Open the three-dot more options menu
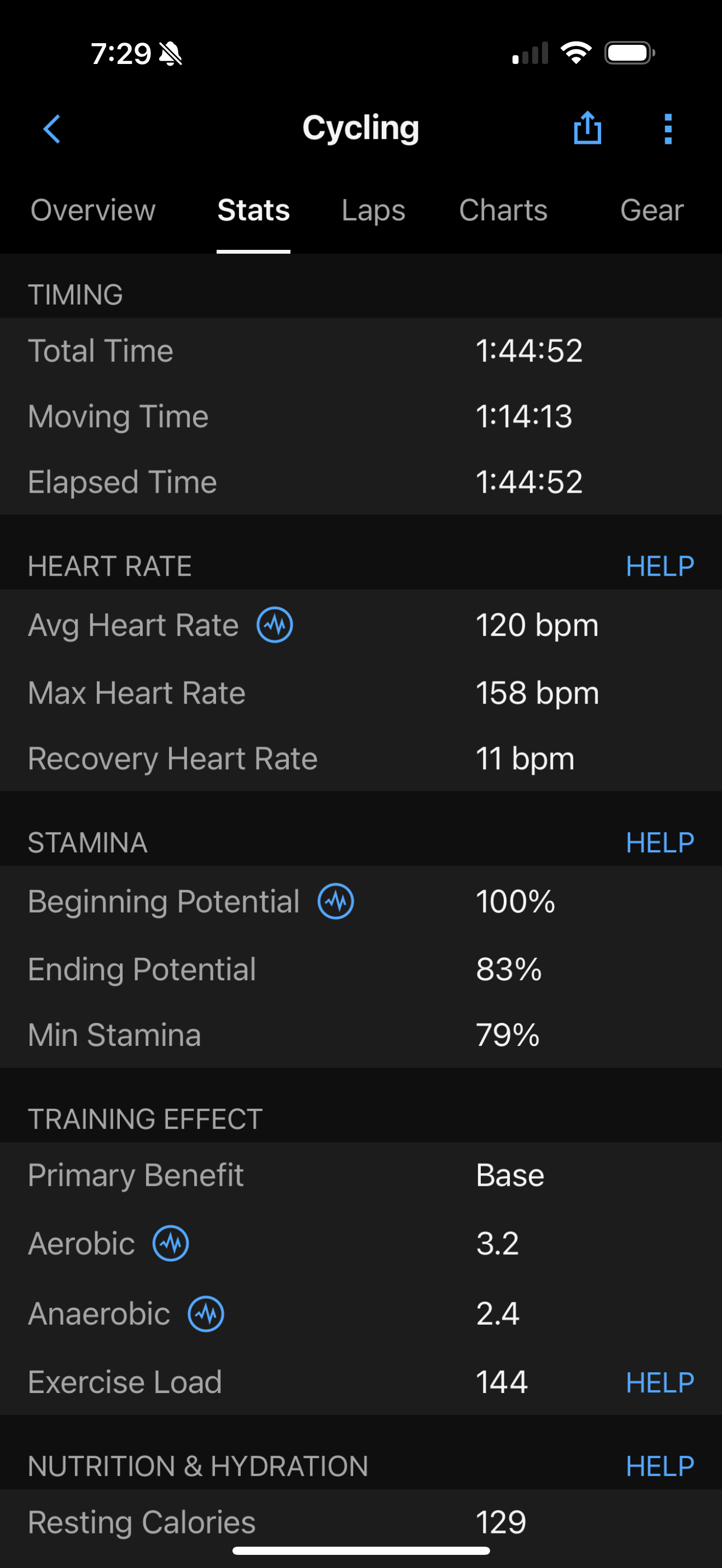722x1568 pixels. [x=668, y=129]
